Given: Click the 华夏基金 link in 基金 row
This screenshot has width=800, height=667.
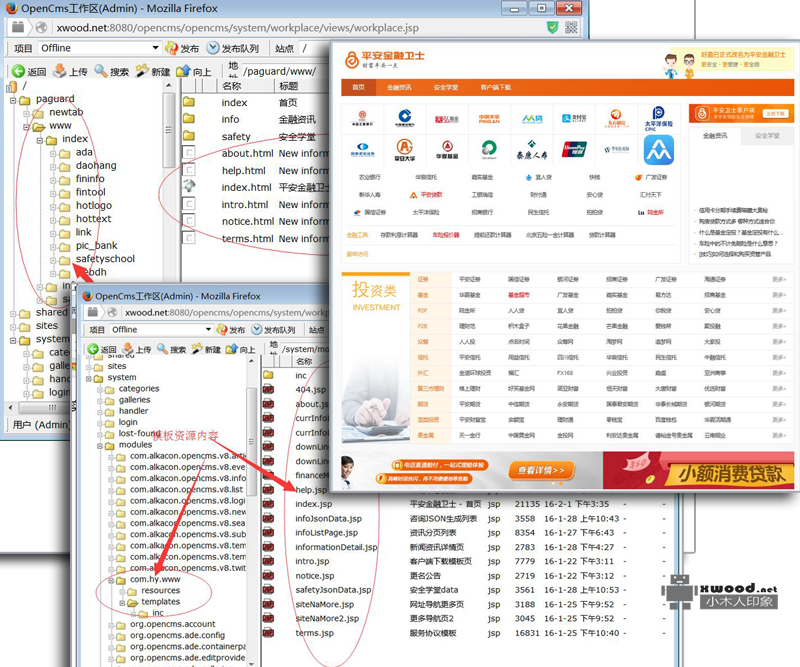Looking at the screenshot, I should coord(469,295).
